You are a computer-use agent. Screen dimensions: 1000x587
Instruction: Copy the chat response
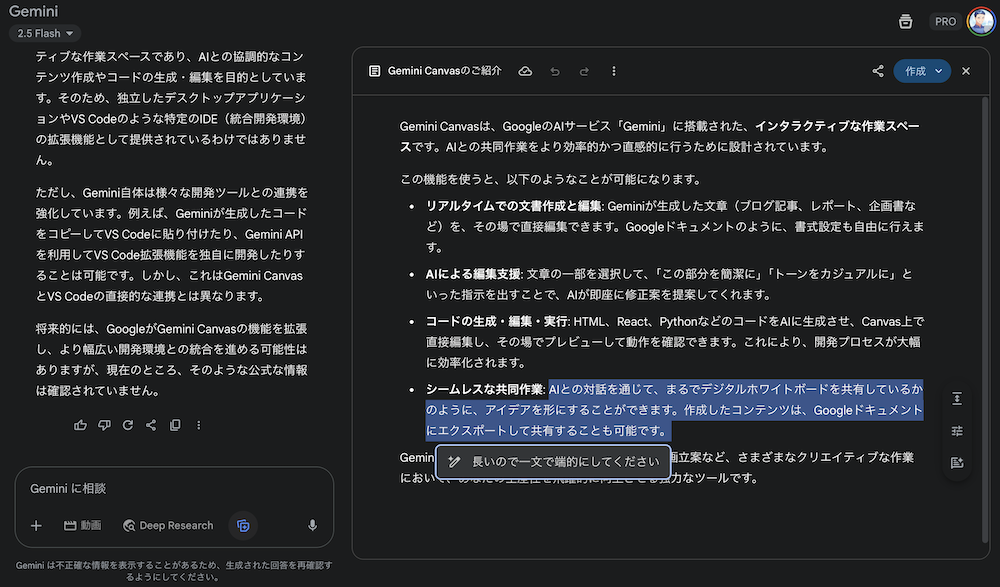coord(175,425)
